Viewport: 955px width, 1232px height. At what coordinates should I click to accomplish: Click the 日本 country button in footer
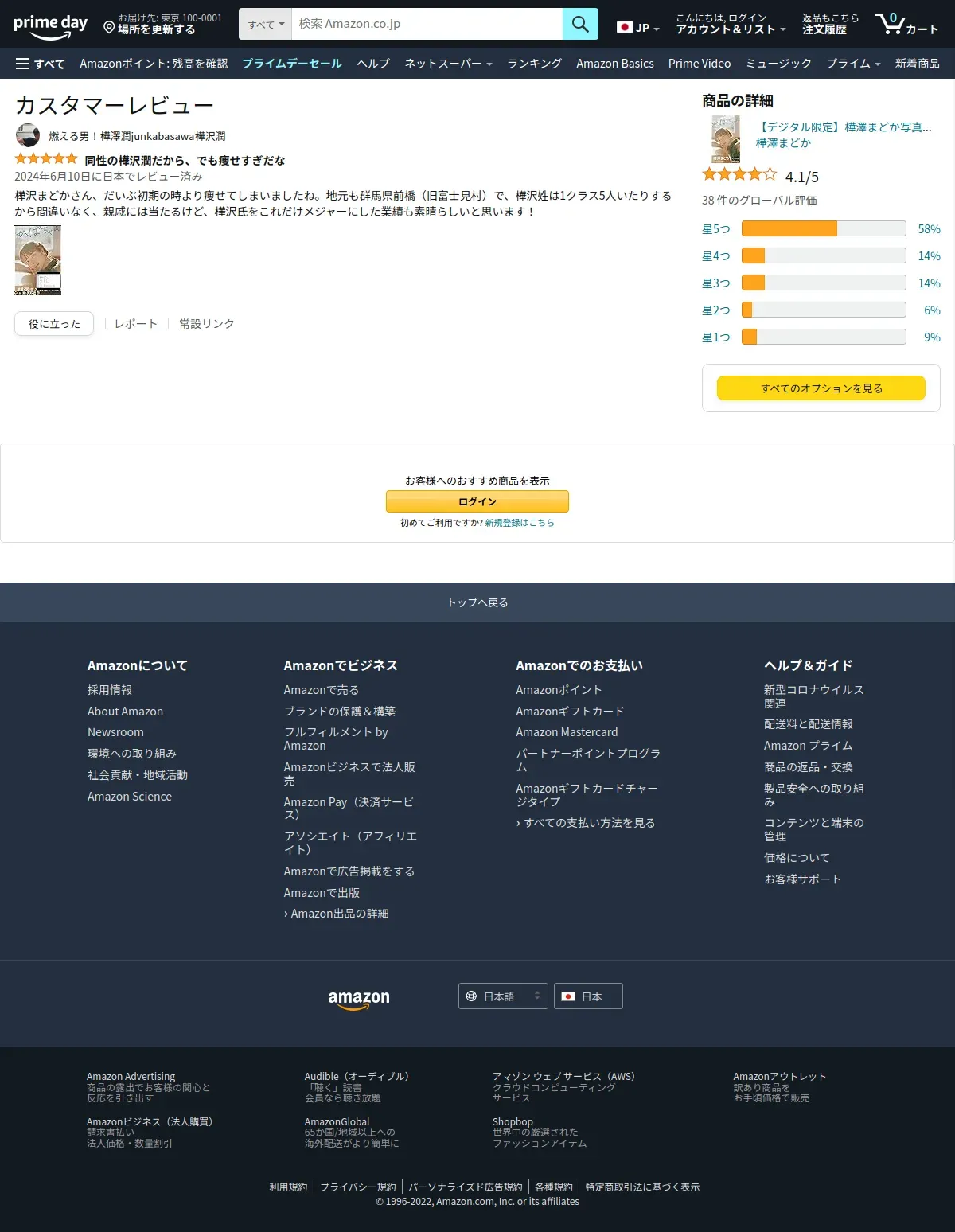point(588,996)
